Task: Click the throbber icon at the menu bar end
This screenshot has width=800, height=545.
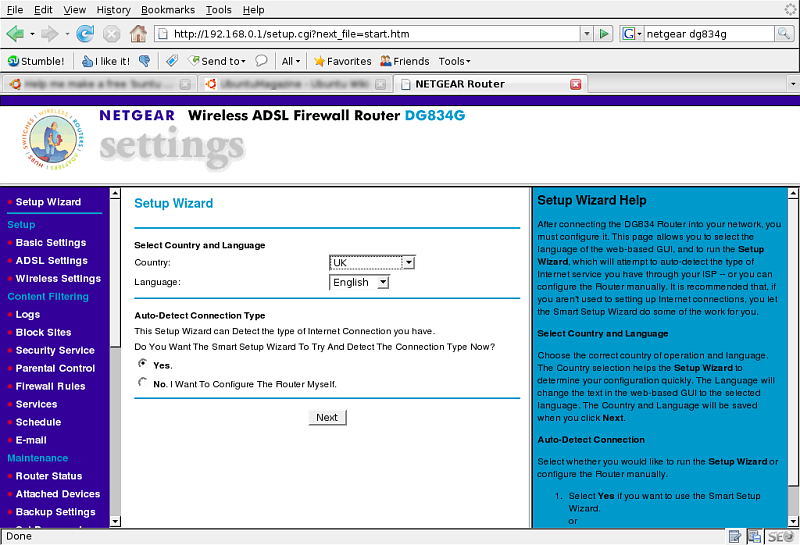Action: coord(790,9)
